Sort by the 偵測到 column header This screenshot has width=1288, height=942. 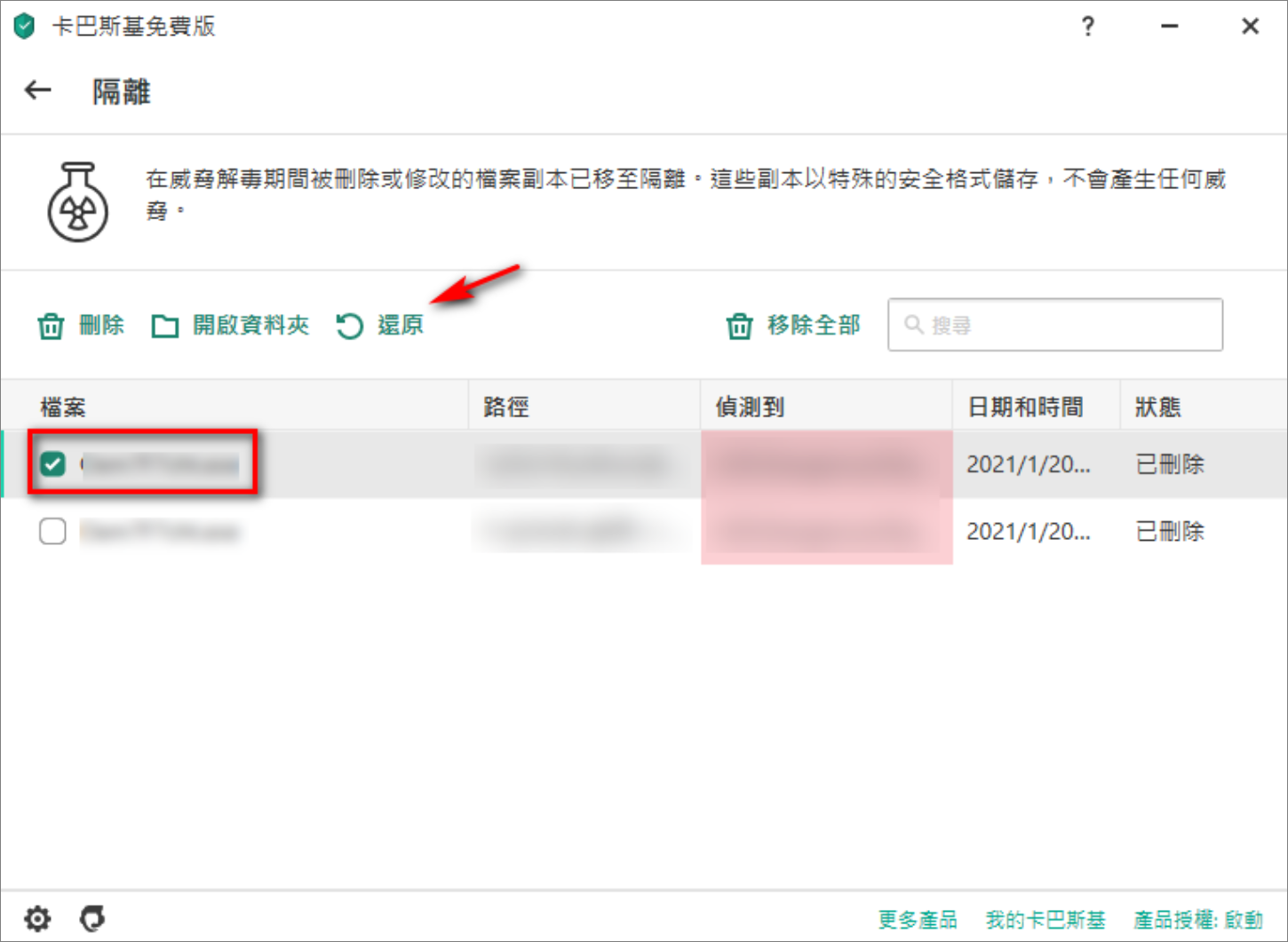750,408
